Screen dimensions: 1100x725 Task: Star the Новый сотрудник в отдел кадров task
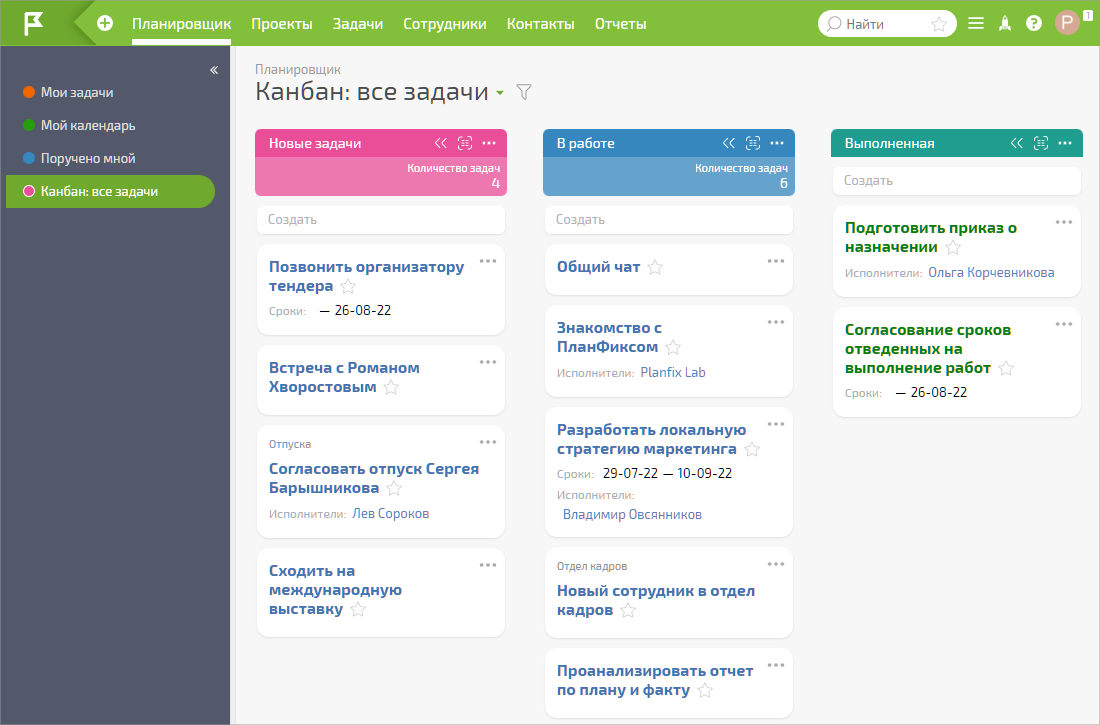pos(628,611)
